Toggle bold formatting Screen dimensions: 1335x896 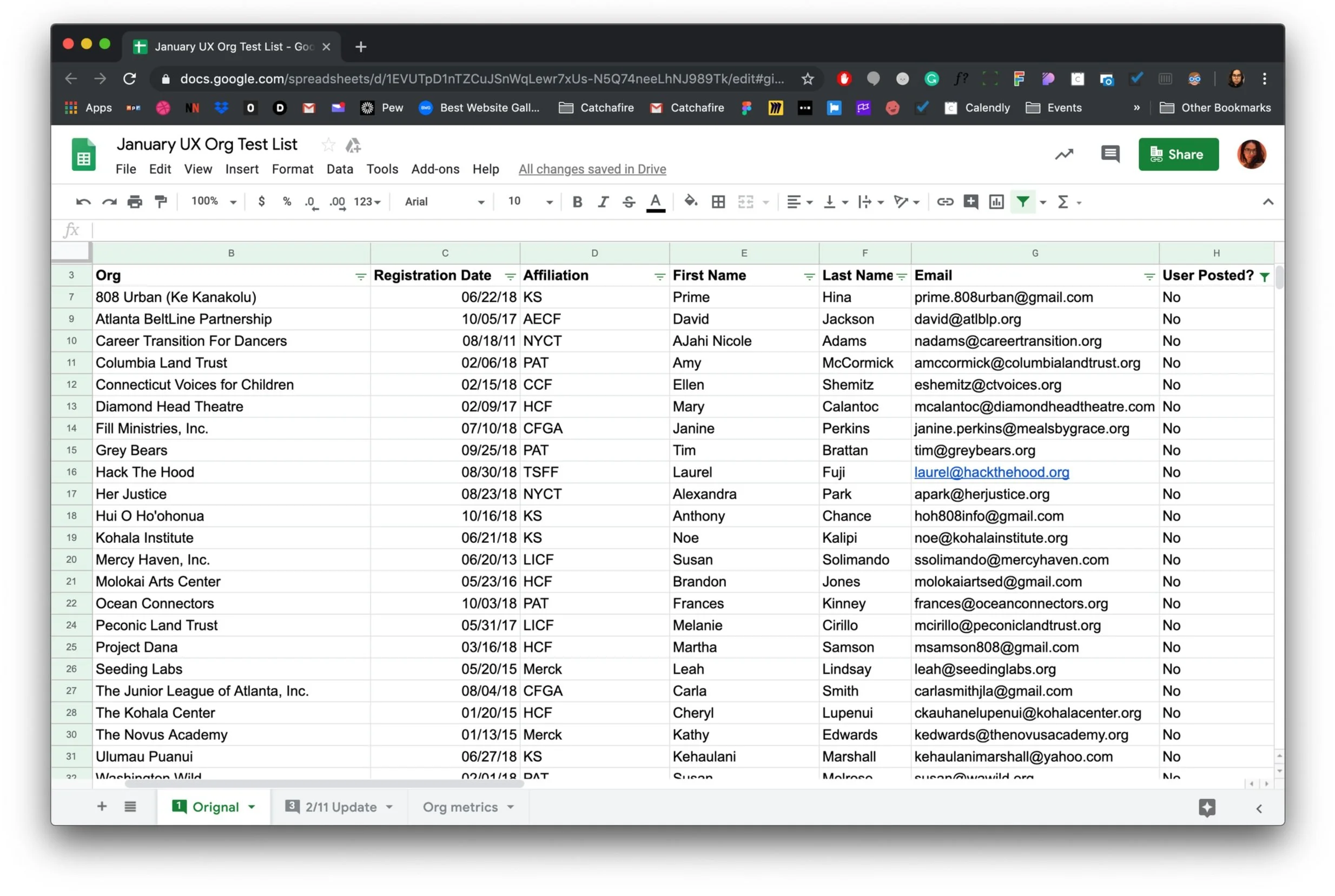(577, 202)
